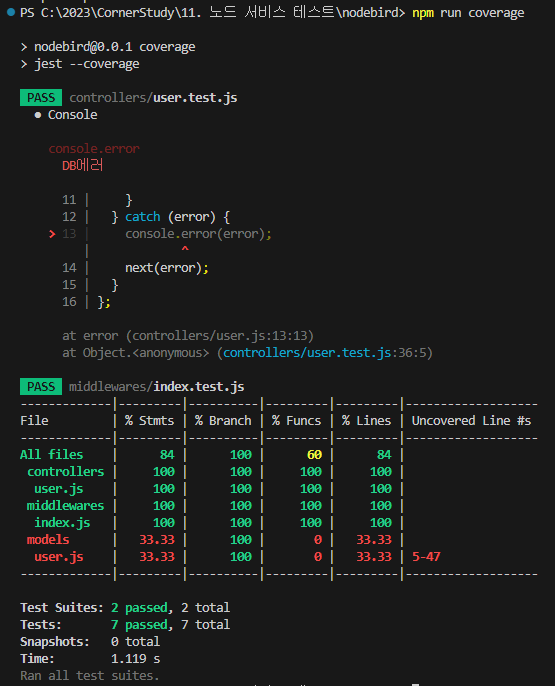Screen dimensions: 555x686
Task: Click the red 'models' folder row label
Action: pyautogui.click(x=48, y=540)
